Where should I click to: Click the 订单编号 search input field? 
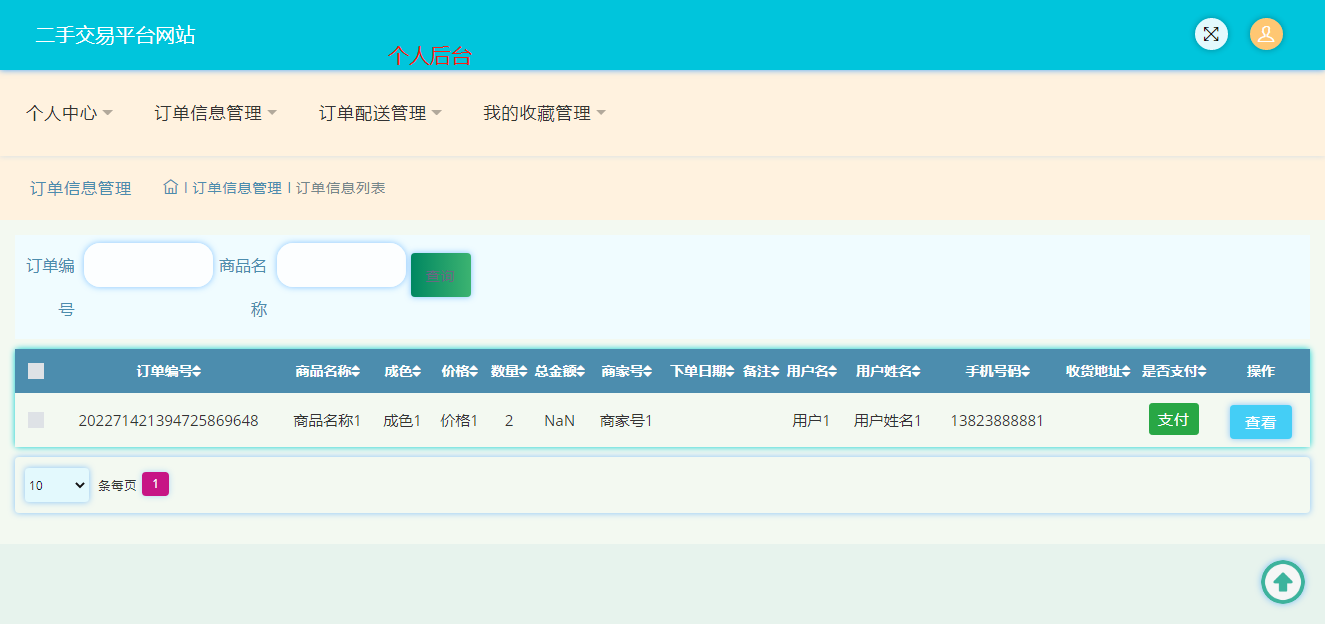pyautogui.click(x=148, y=265)
